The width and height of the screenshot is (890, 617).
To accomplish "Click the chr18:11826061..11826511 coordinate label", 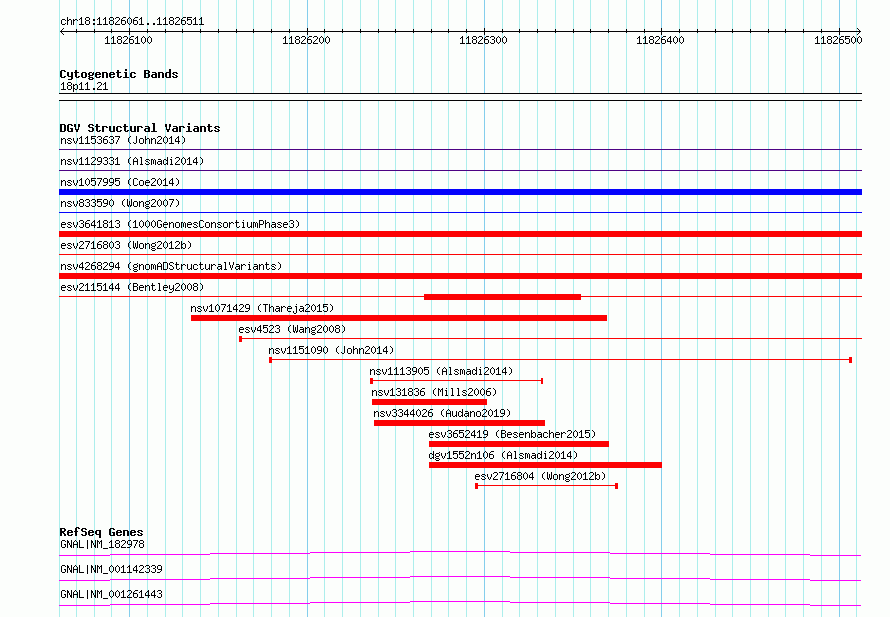I will tap(132, 22).
